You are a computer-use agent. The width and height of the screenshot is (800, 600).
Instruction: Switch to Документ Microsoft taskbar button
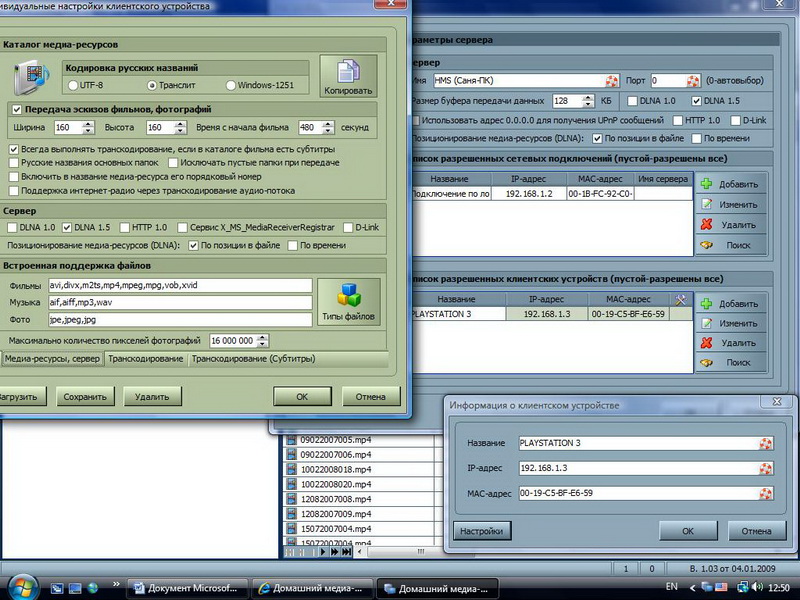click(x=187, y=588)
